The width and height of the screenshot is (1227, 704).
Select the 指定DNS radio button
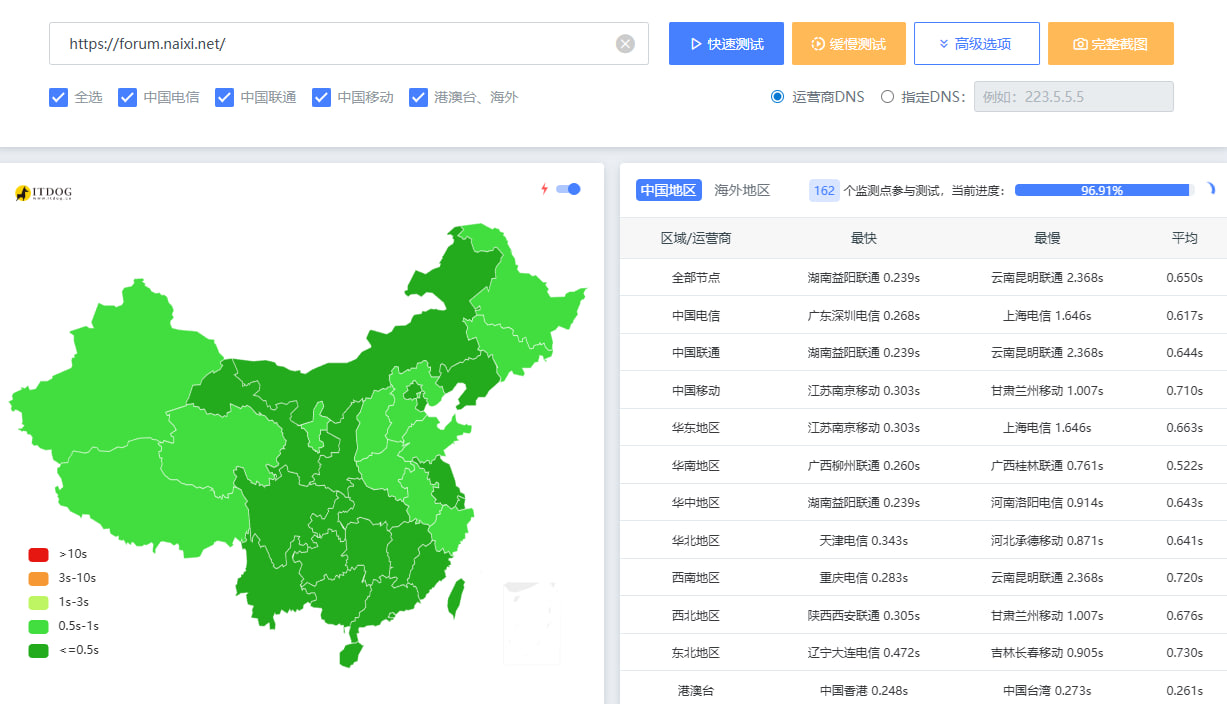point(887,97)
